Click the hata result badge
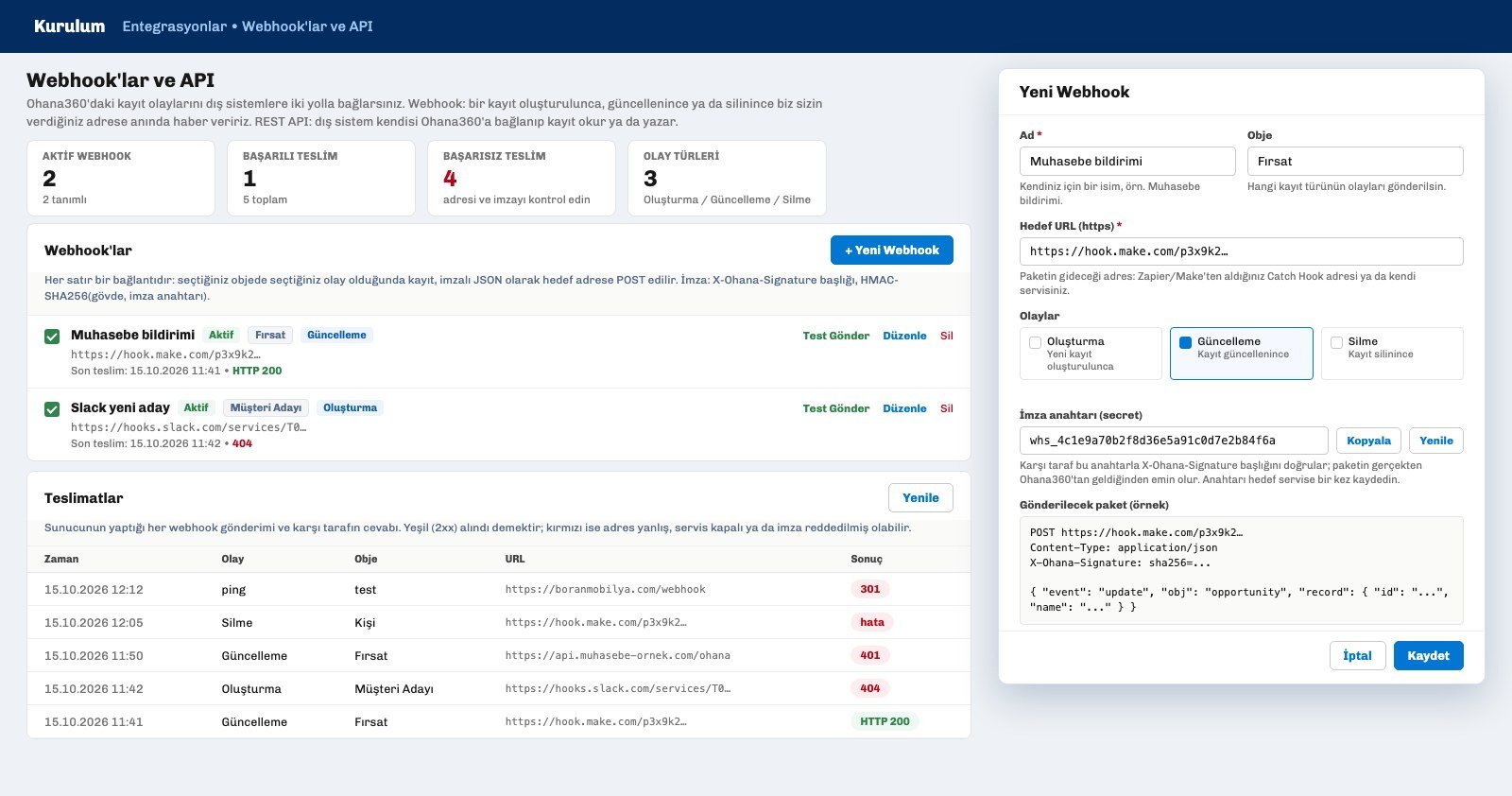 click(x=872, y=622)
